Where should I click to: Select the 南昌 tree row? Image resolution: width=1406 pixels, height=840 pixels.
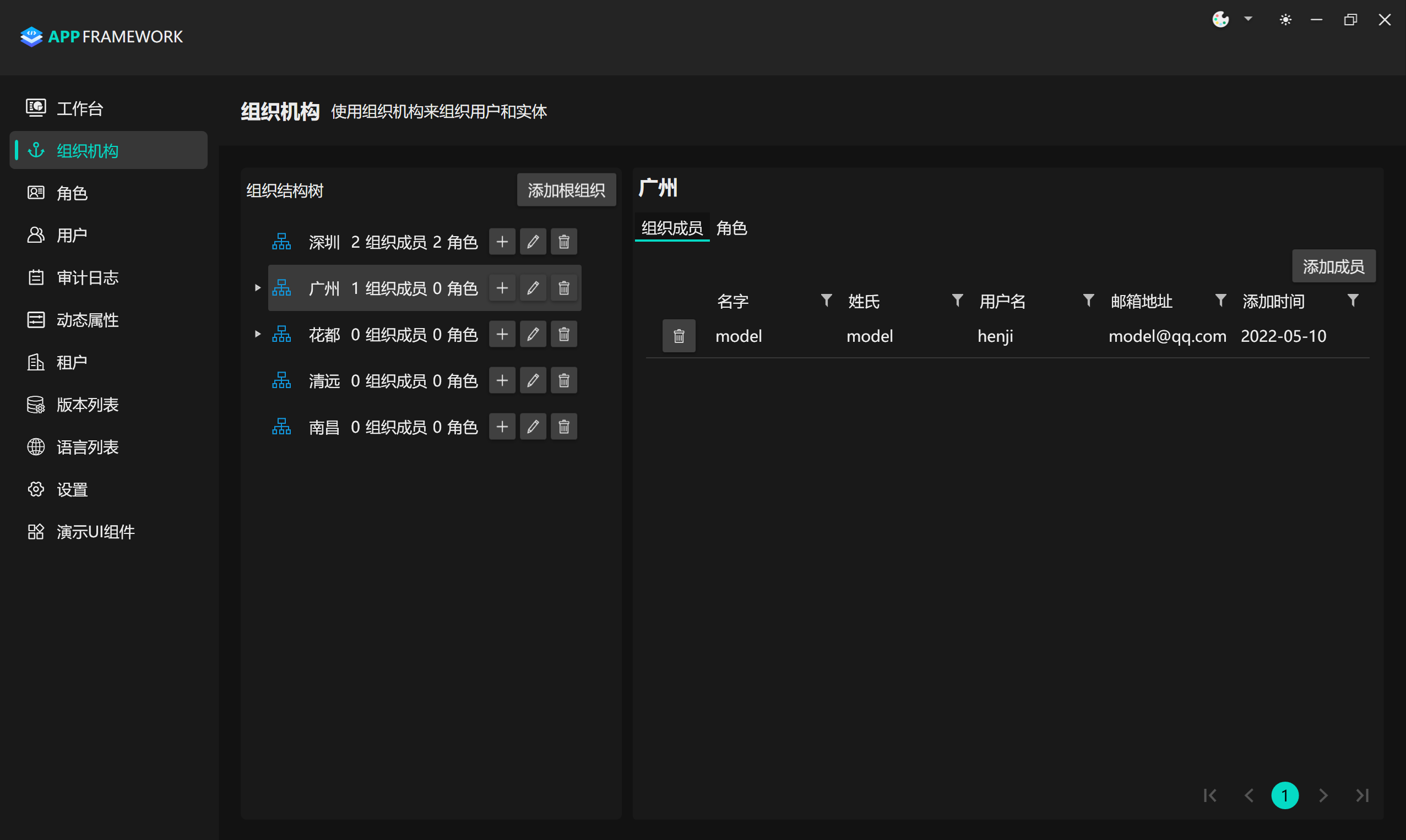coord(425,427)
